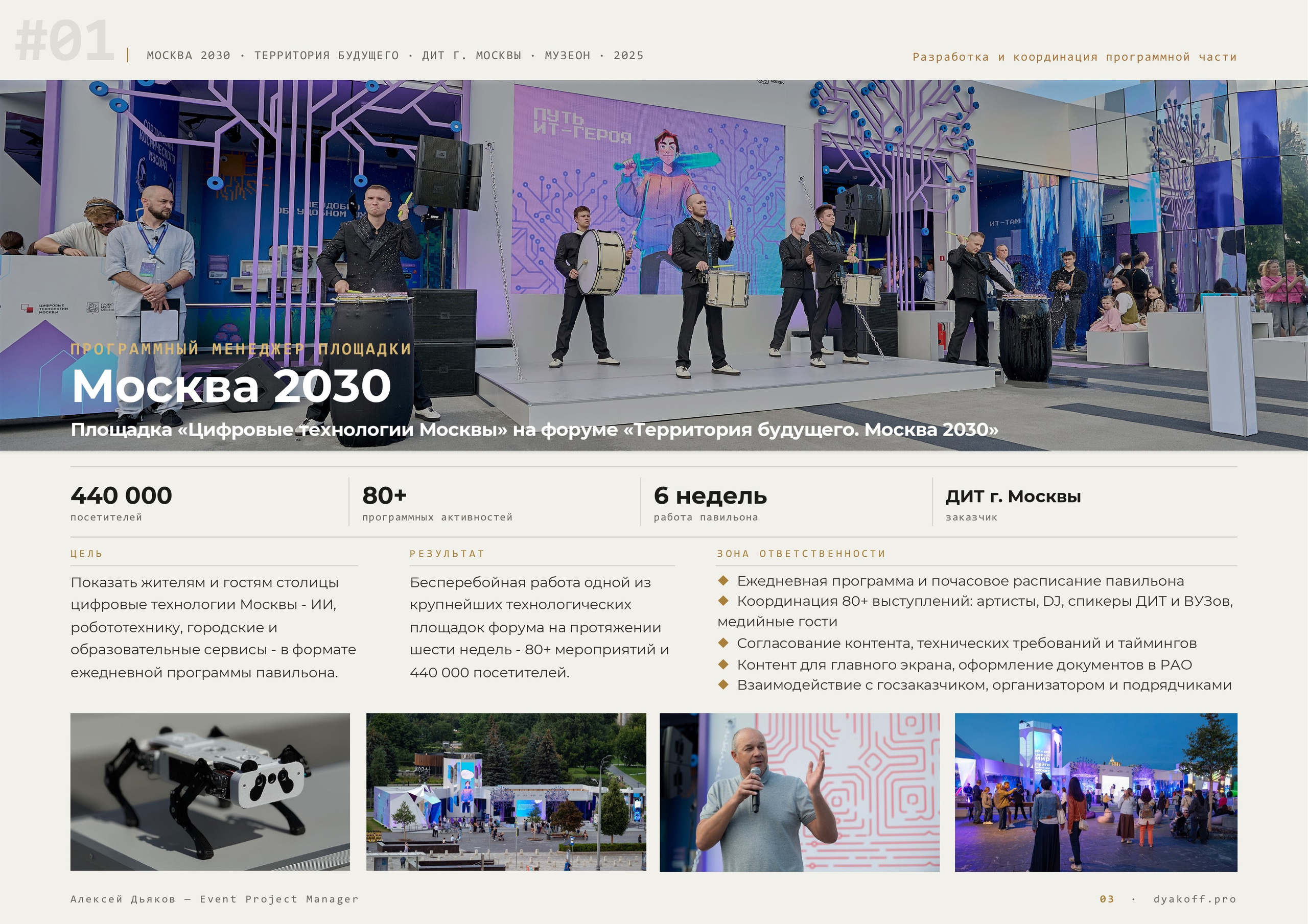Click the diamond bullet before 'Согласование контента'
Image resolution: width=1308 pixels, height=924 pixels.
(723, 643)
